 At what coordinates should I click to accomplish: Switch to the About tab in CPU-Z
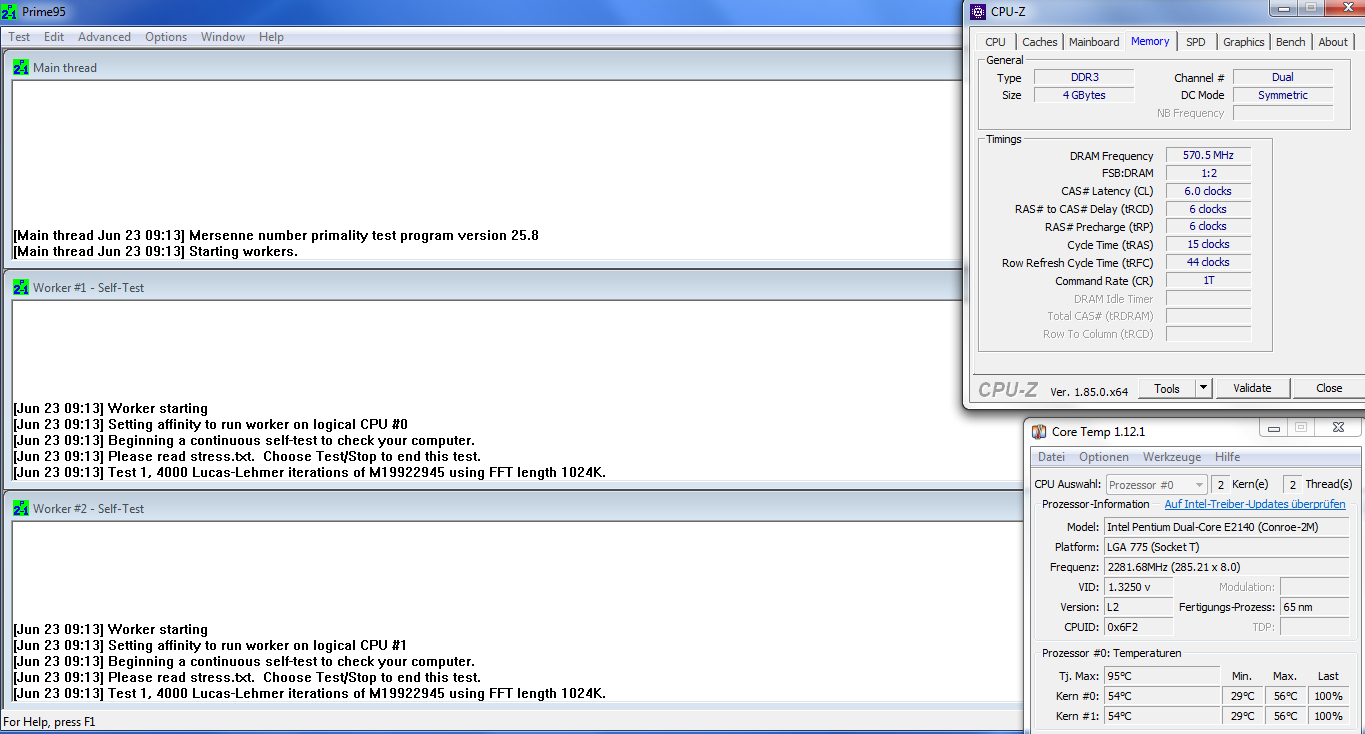pyautogui.click(x=1333, y=42)
